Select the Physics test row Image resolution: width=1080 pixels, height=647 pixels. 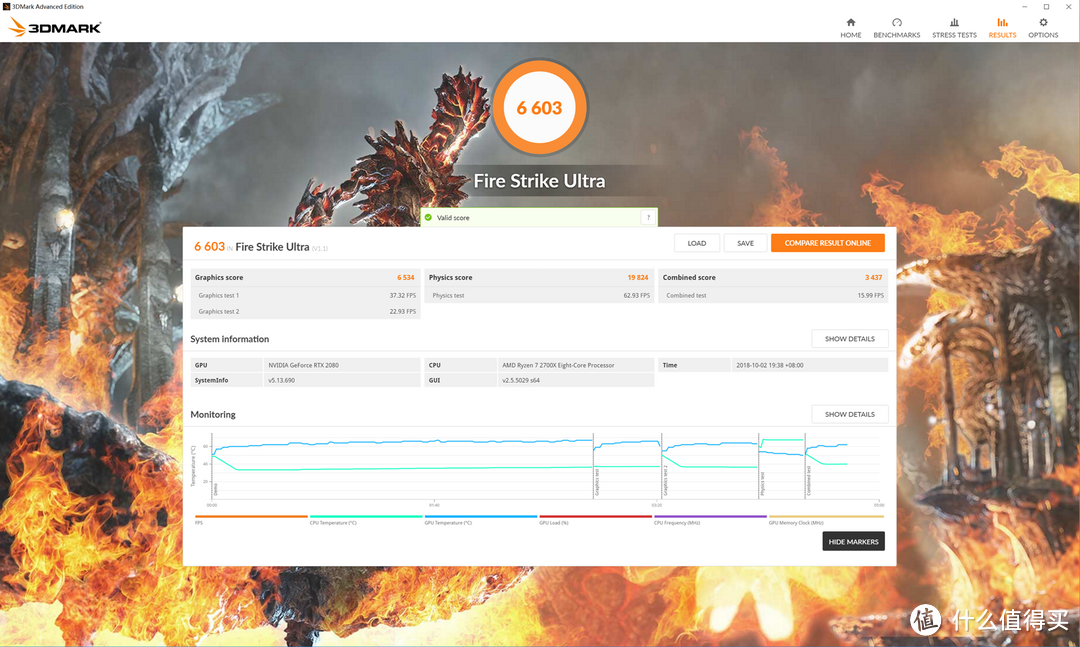[539, 296]
